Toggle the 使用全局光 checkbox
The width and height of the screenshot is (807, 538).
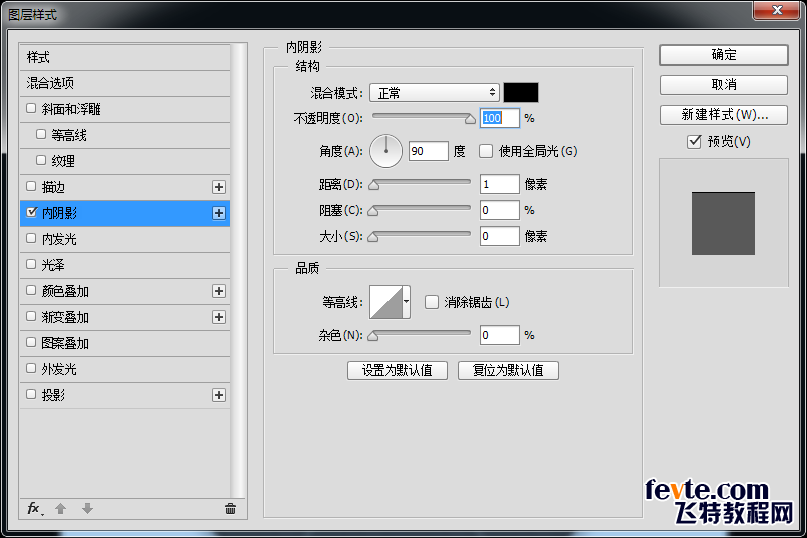486,151
